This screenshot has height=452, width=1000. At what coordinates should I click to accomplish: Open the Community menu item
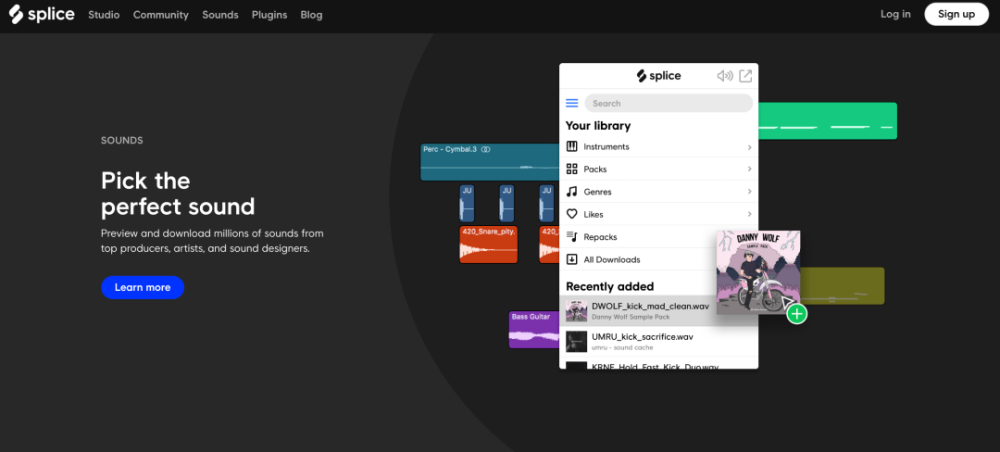(x=161, y=15)
